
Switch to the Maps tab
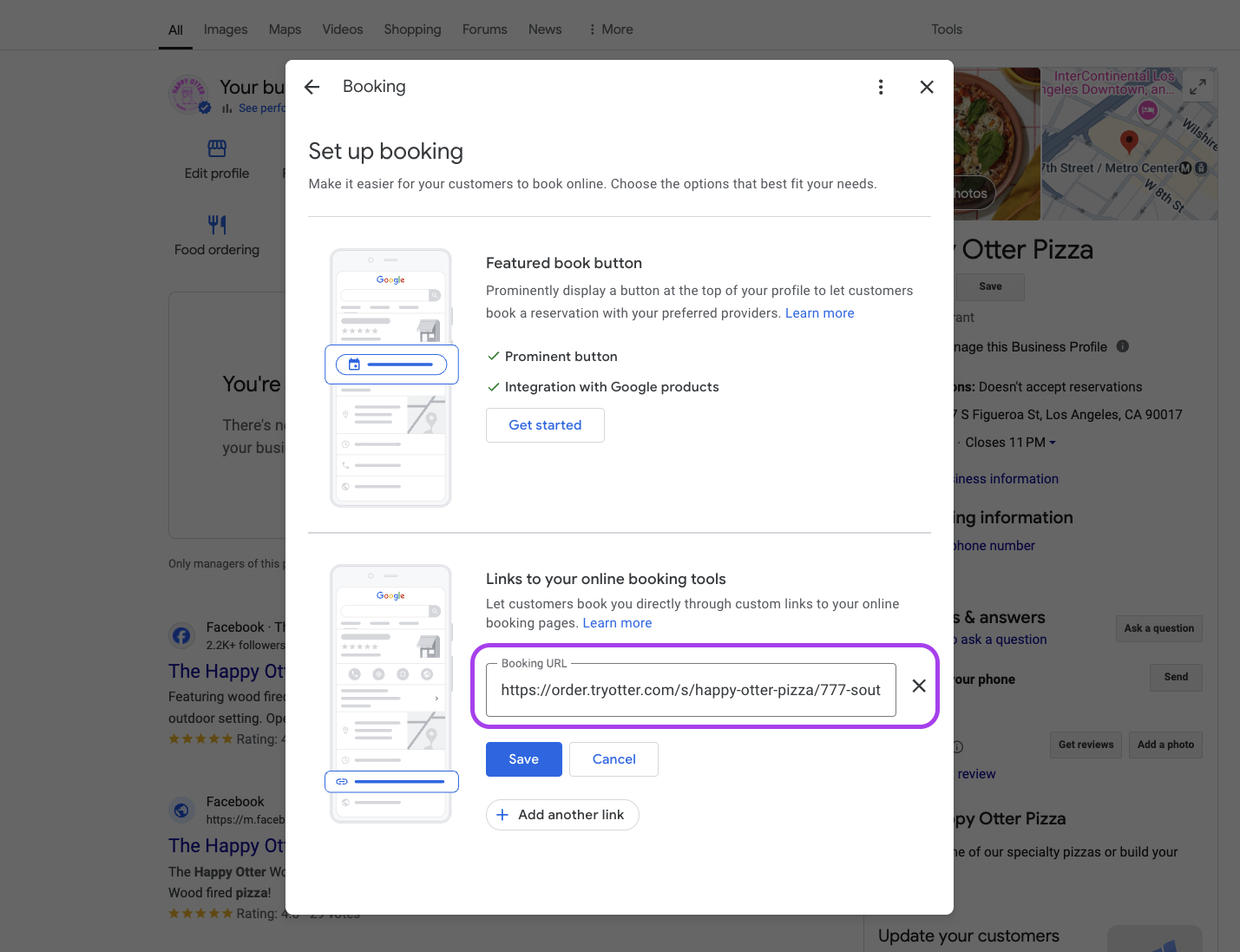click(285, 30)
